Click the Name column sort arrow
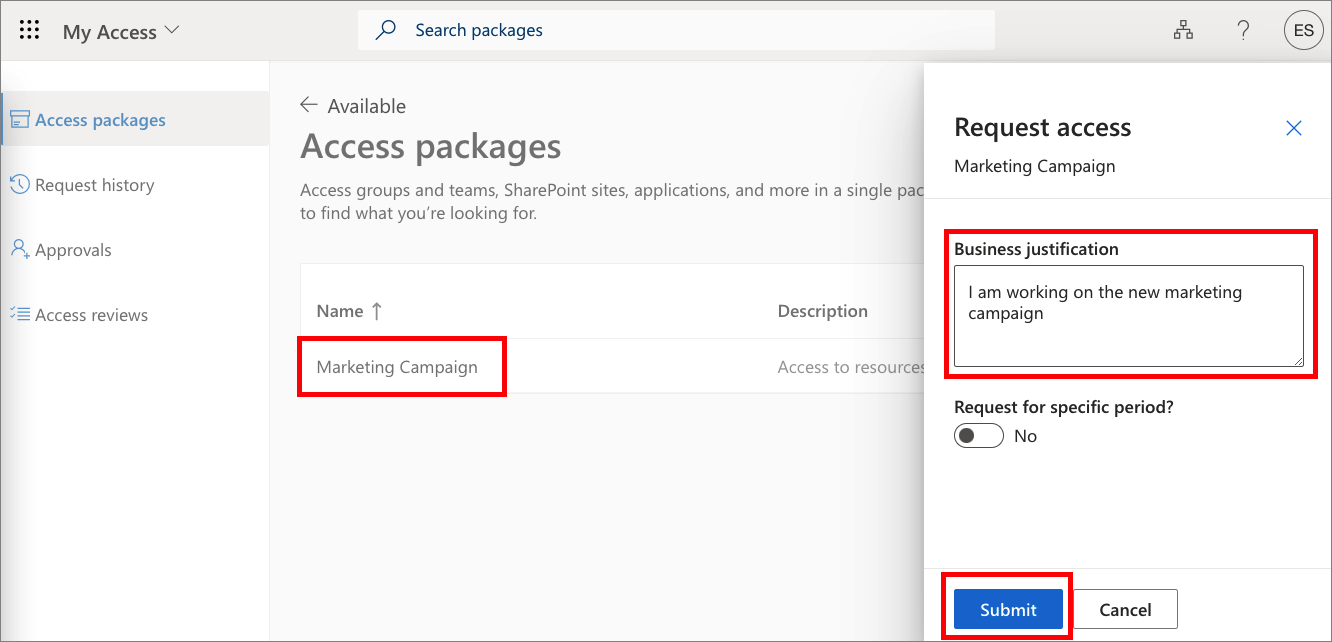1332x642 pixels. (377, 311)
